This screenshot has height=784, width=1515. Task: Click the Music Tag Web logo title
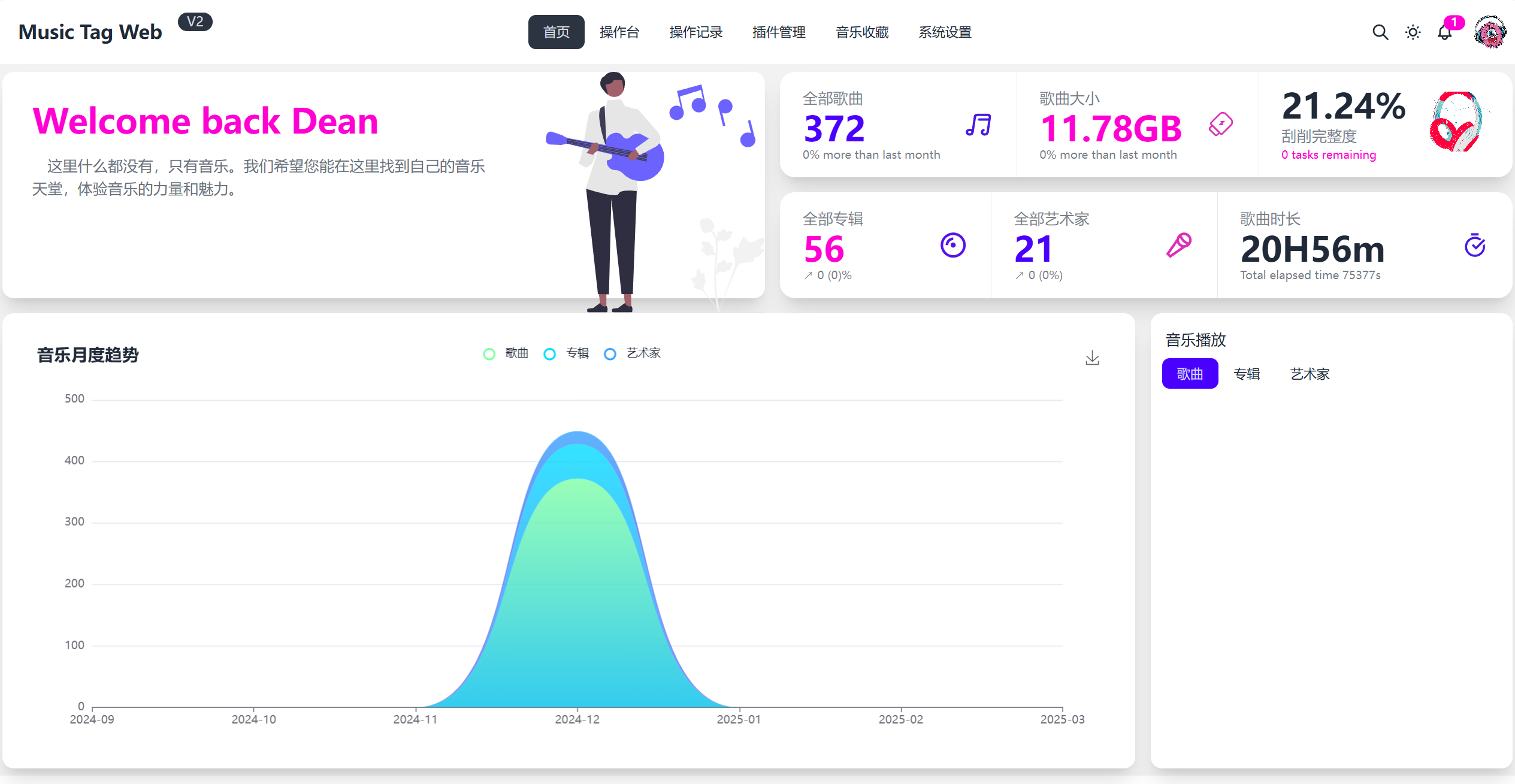(x=90, y=32)
